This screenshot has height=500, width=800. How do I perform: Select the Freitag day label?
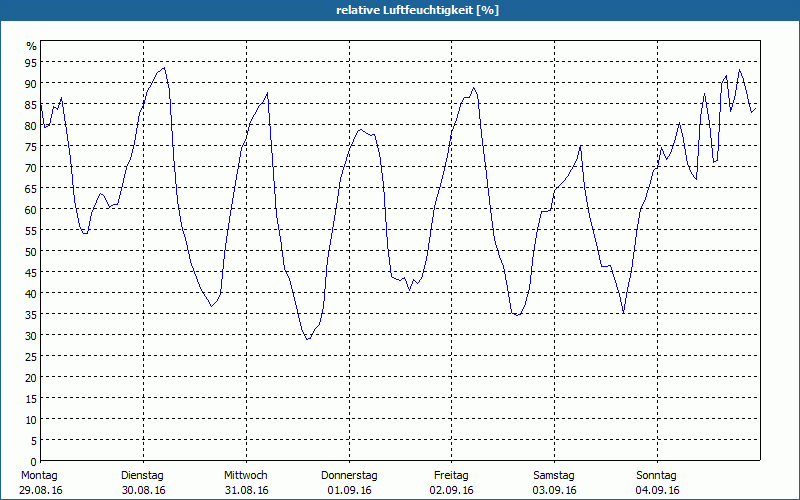451,475
